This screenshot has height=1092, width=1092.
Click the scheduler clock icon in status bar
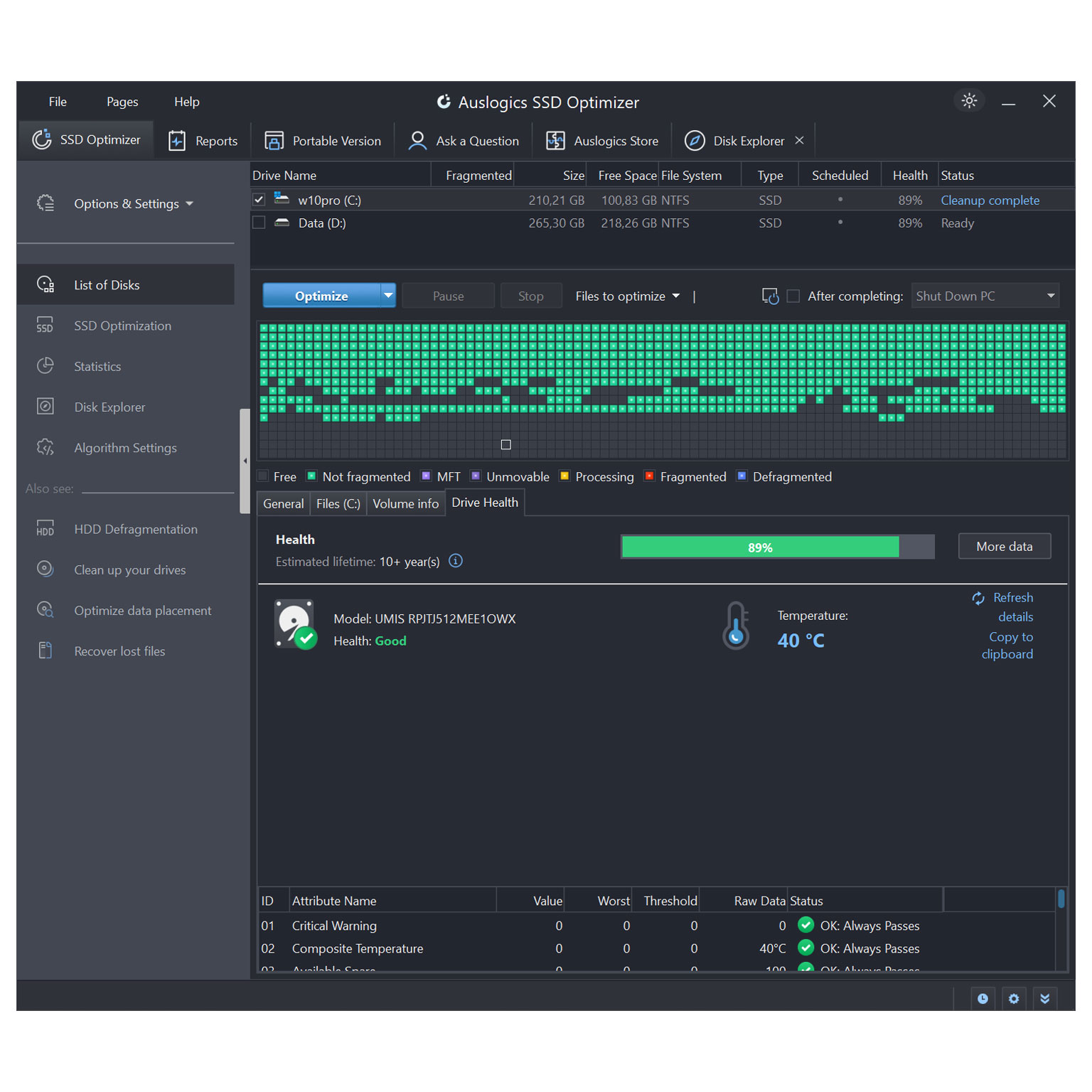pyautogui.click(x=982, y=998)
